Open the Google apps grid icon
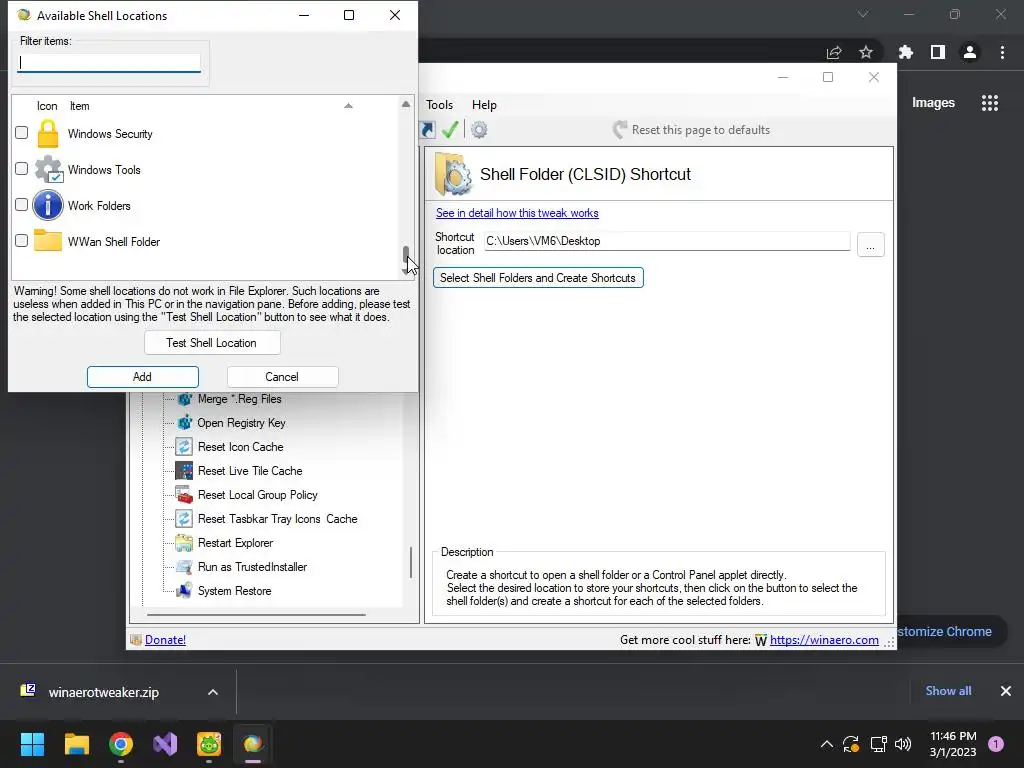Screen dimensions: 1024x768 pos(990,103)
